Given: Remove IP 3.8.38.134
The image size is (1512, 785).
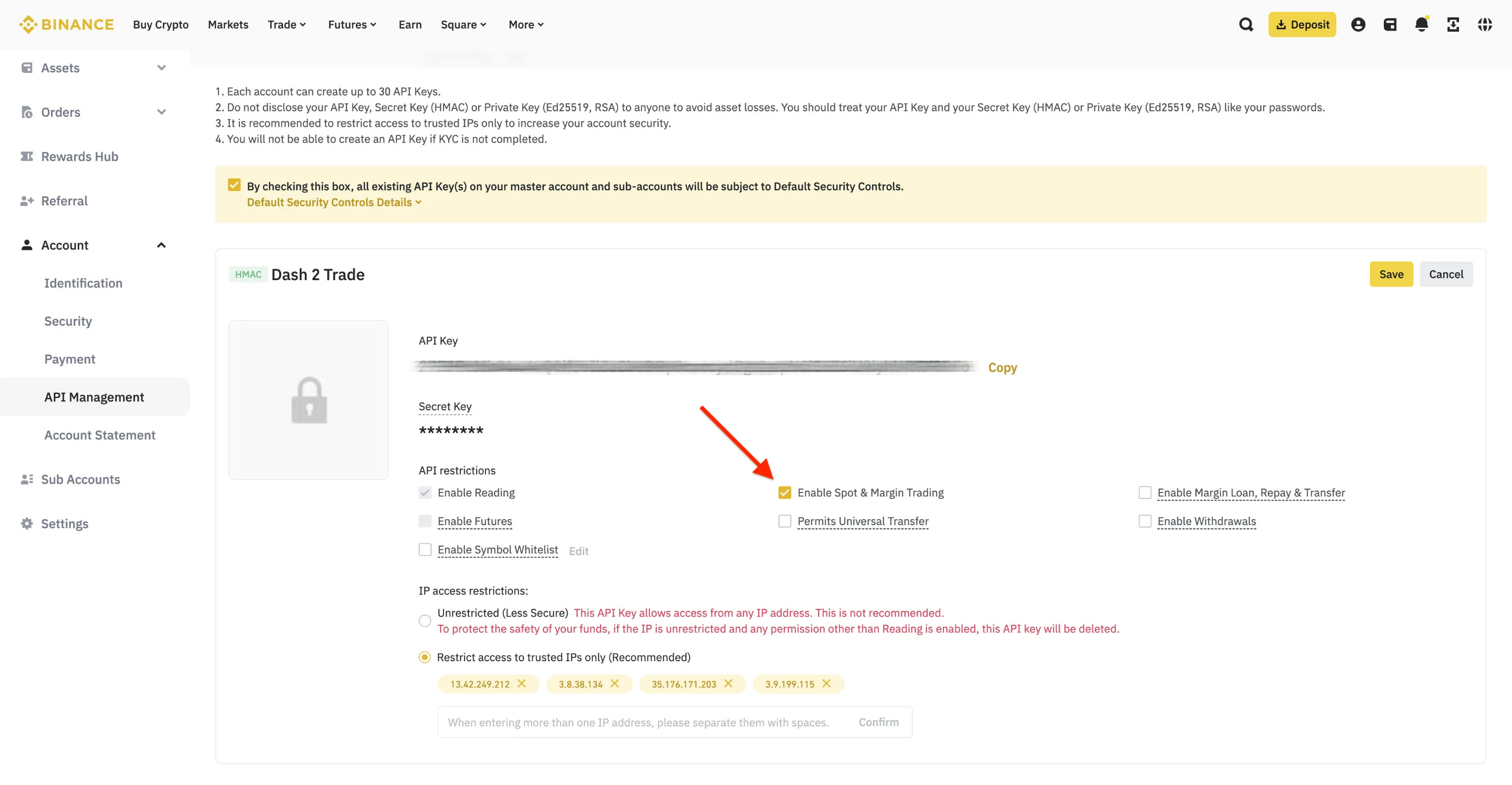Looking at the screenshot, I should tap(615, 684).
